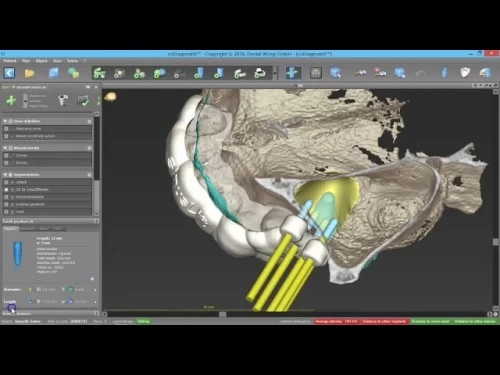This screenshot has width=500, height=375.
Task: Select first blue implant cylinder workflow icon
Action: click(x=199, y=73)
